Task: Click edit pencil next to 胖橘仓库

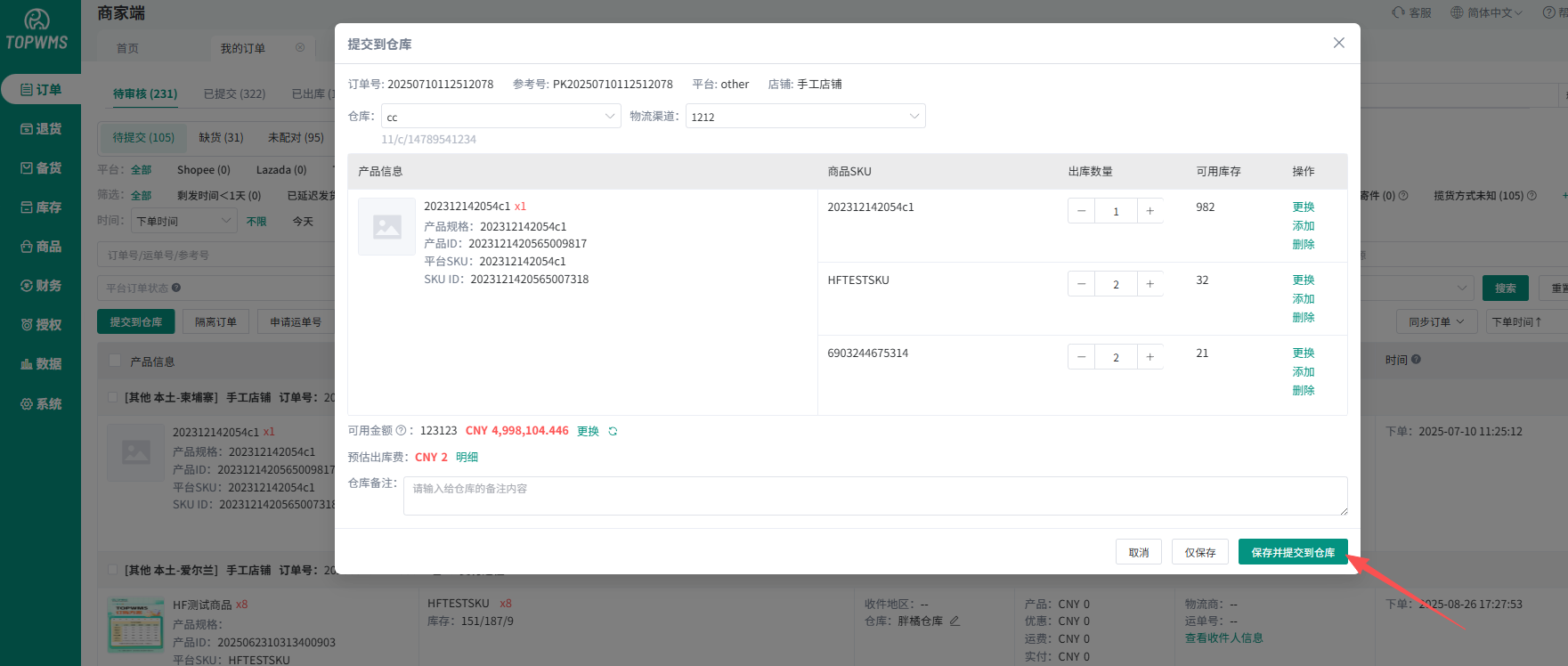Action: tap(955, 621)
